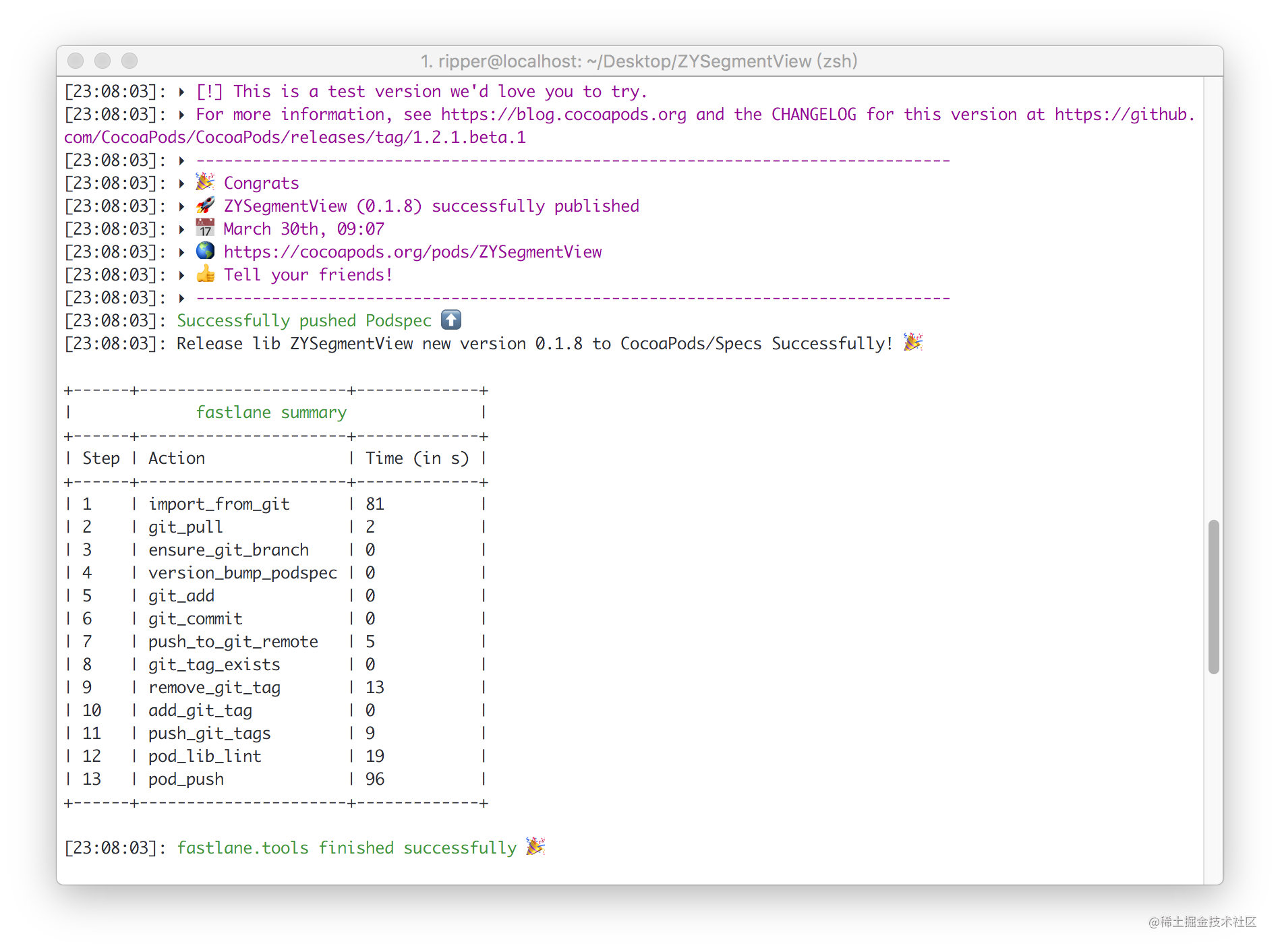Click the time value 96 for pod_push
This screenshot has width=1280, height=952.
pyautogui.click(x=375, y=779)
